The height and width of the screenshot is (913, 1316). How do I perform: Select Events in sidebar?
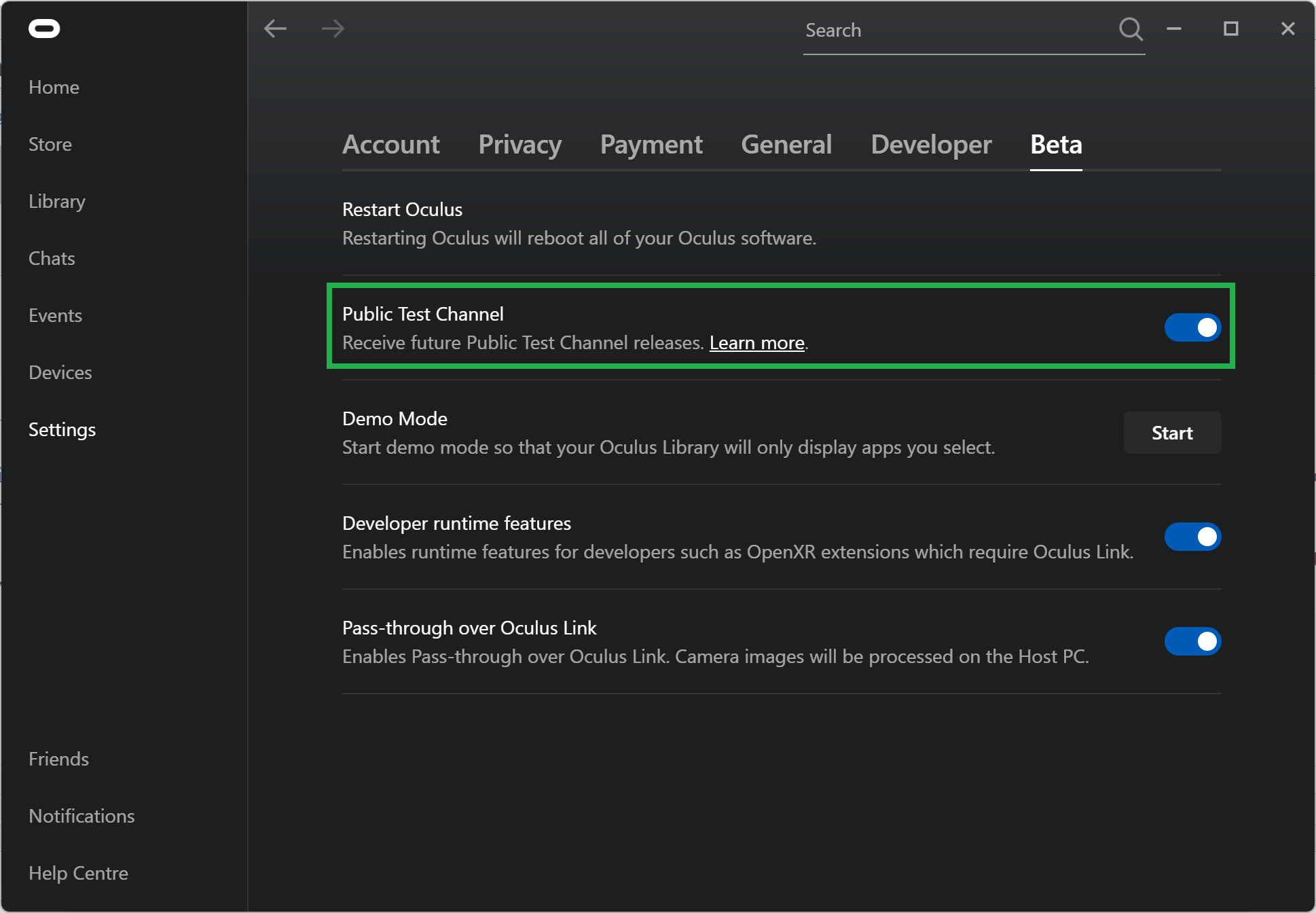pyautogui.click(x=56, y=315)
